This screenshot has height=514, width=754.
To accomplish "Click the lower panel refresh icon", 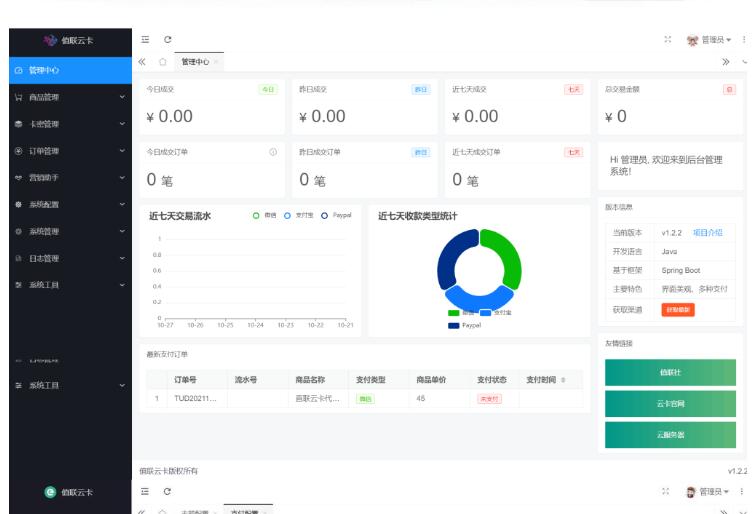I will click(x=167, y=491).
